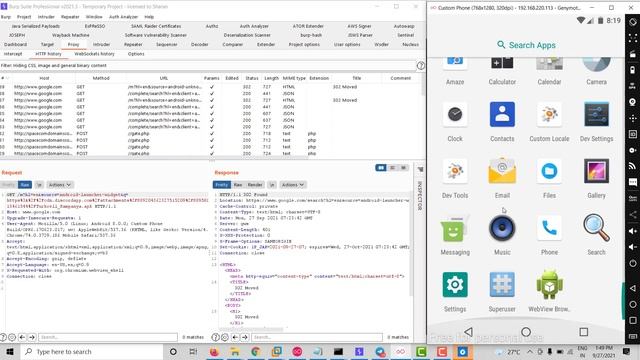Toggle \n newline display in Request panel
Image resolution: width=640 pixels, height=360 pixels.
(39, 185)
